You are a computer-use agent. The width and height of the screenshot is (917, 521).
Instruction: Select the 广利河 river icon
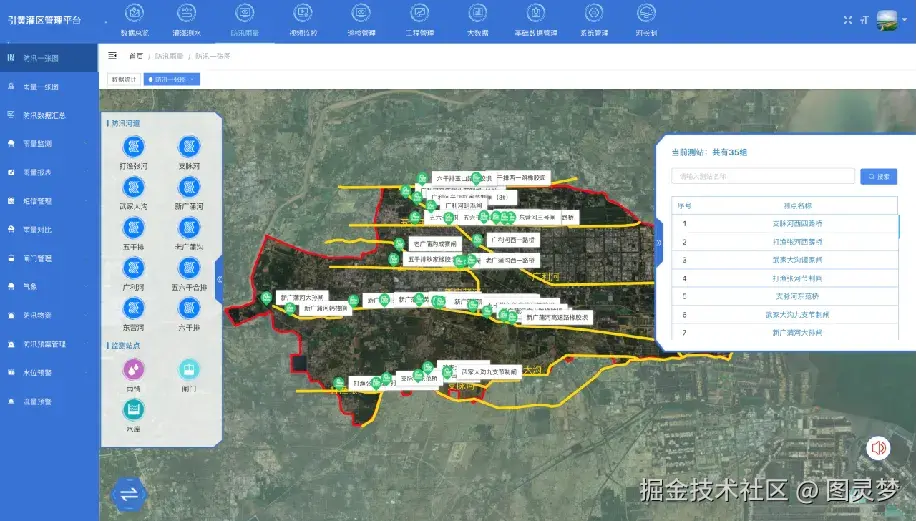(133, 268)
